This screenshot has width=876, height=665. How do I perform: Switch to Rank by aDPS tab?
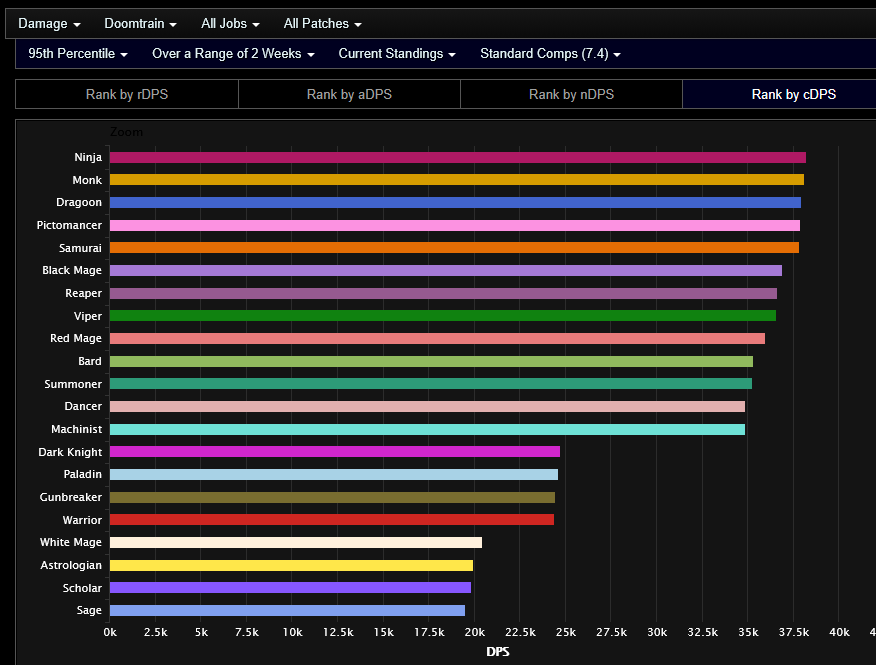(x=349, y=94)
